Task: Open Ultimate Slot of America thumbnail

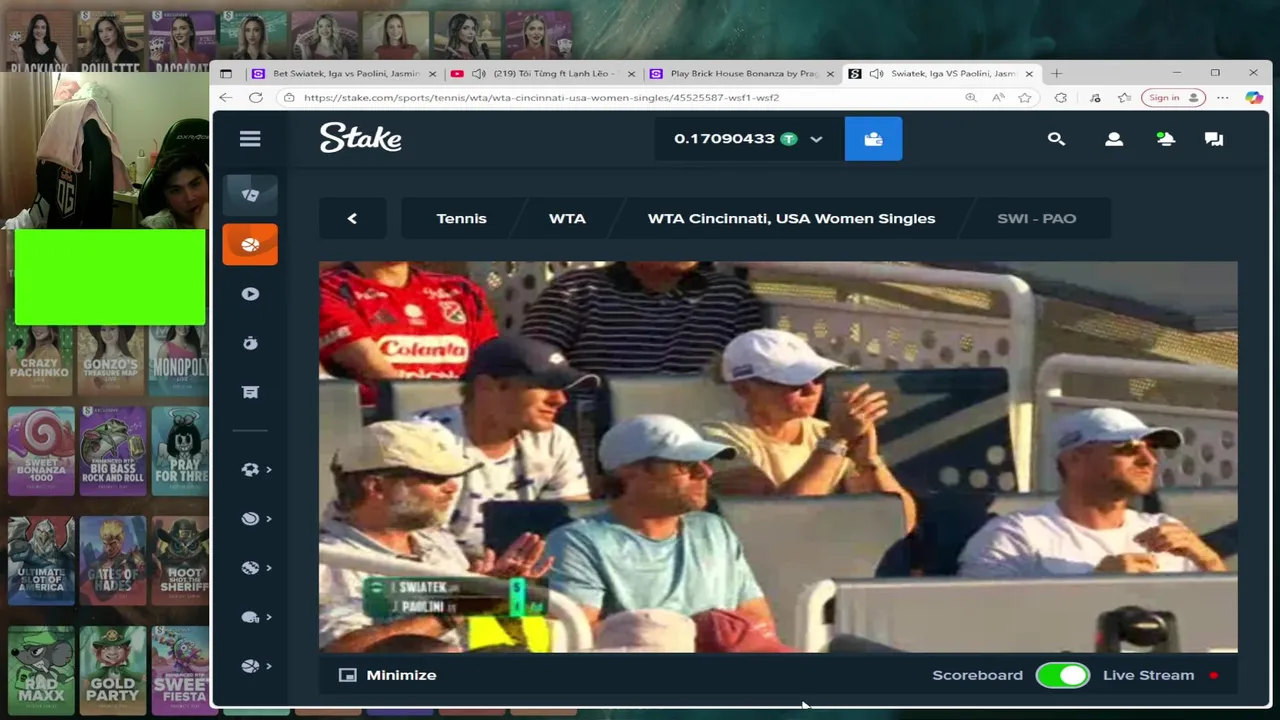Action: pos(41,558)
